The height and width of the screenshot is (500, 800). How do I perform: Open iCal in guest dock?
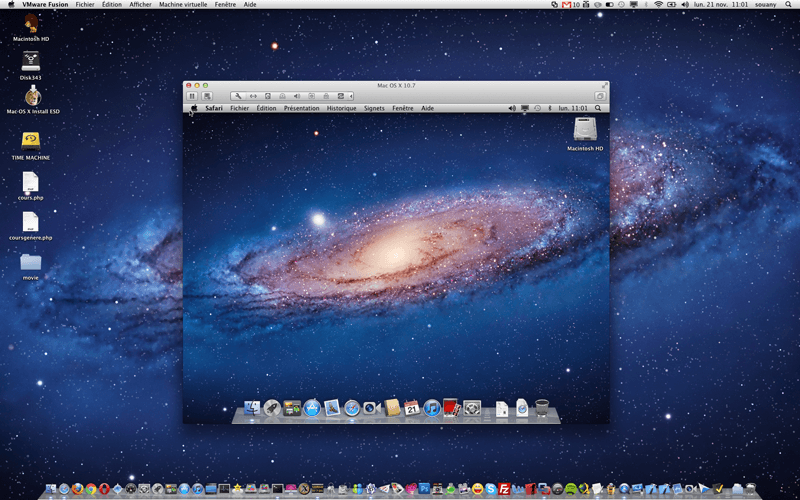(x=412, y=408)
